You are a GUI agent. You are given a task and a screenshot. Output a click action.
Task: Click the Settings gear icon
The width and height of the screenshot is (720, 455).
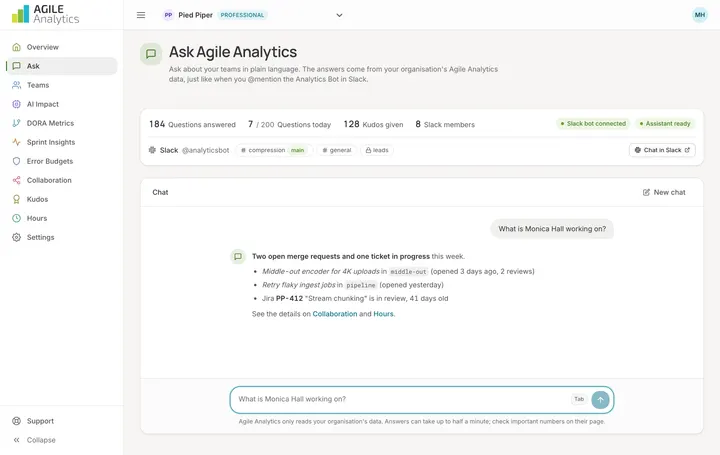pos(17,237)
